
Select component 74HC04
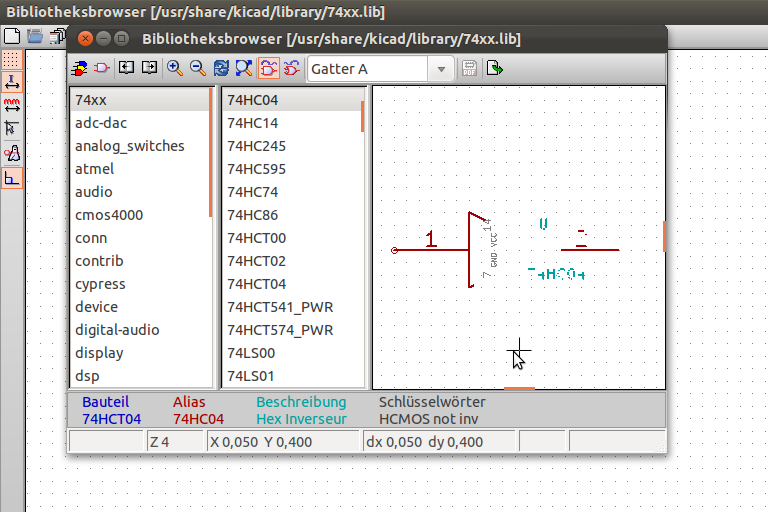tap(292, 100)
